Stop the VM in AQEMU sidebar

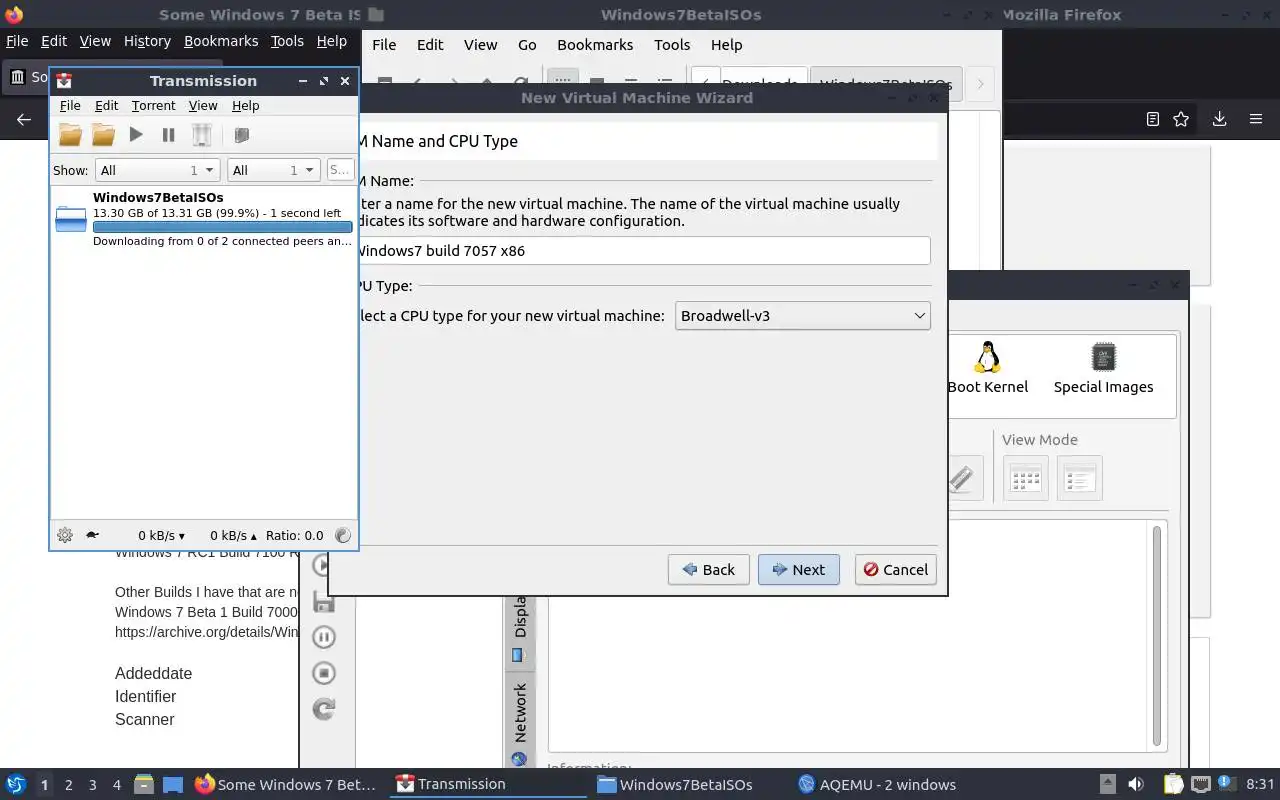[x=323, y=673]
